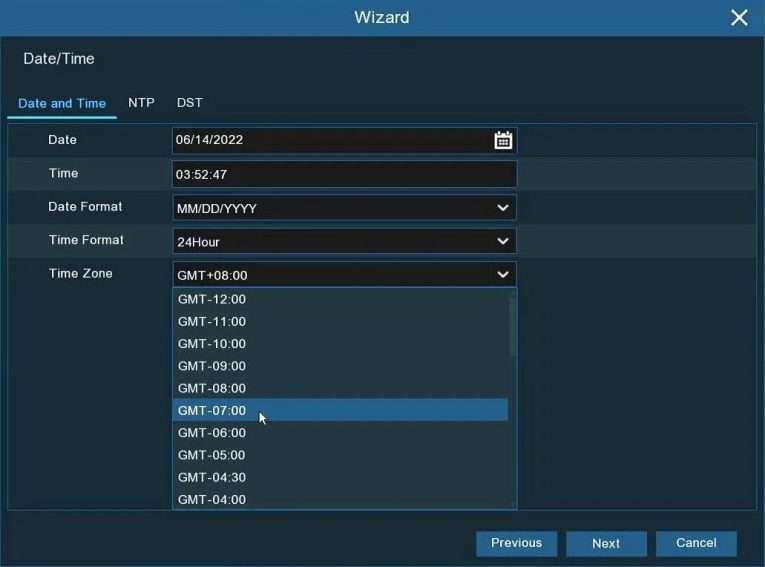The width and height of the screenshot is (765, 567).
Task: Choose the GMT-04:00 entry
Action: (340, 499)
